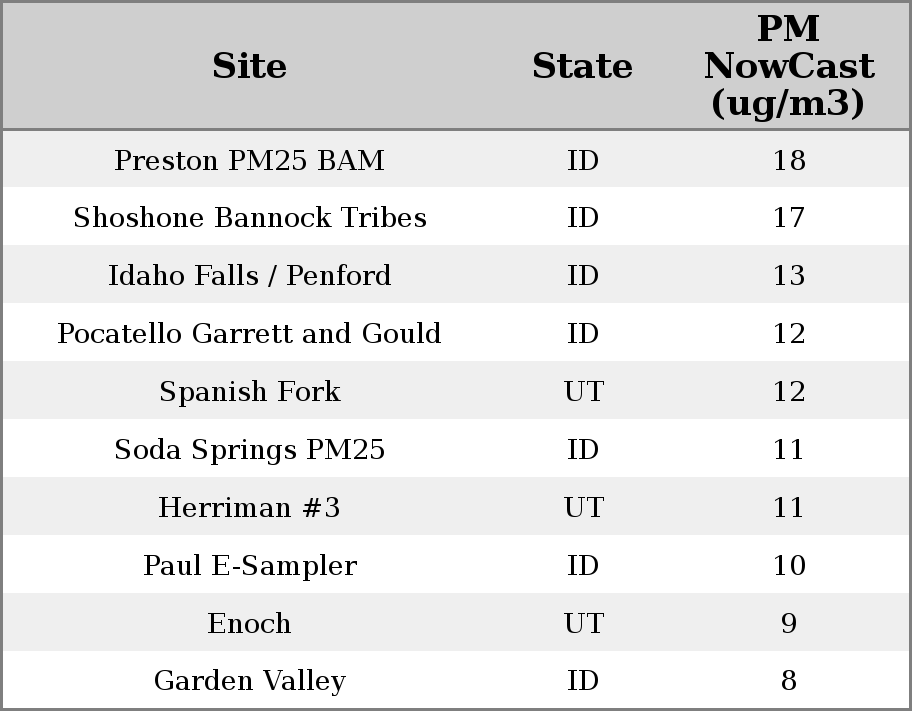Select Pocatello Garrett and Gould site

tap(249, 334)
